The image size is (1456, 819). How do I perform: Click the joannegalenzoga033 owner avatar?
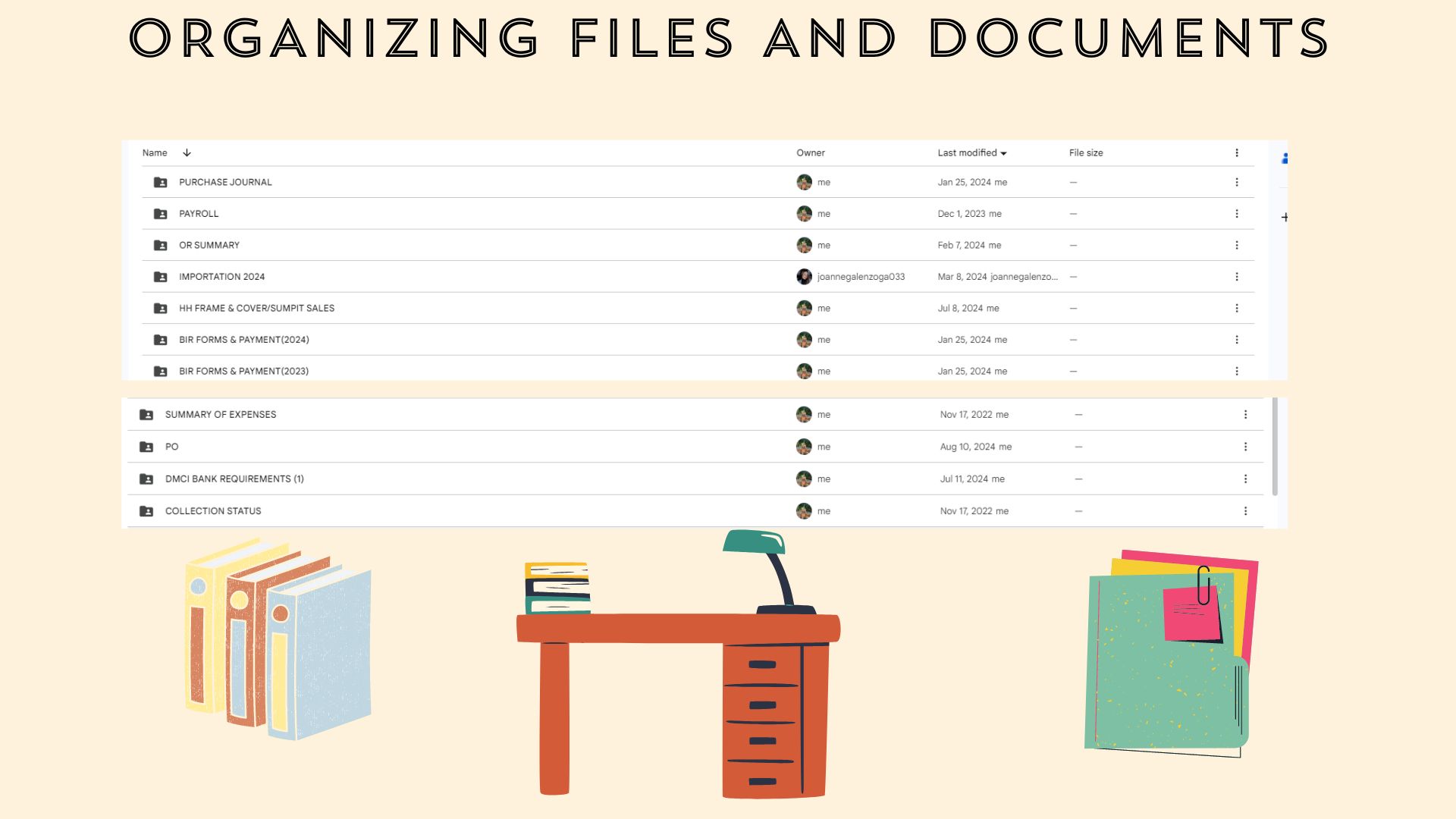tap(804, 277)
